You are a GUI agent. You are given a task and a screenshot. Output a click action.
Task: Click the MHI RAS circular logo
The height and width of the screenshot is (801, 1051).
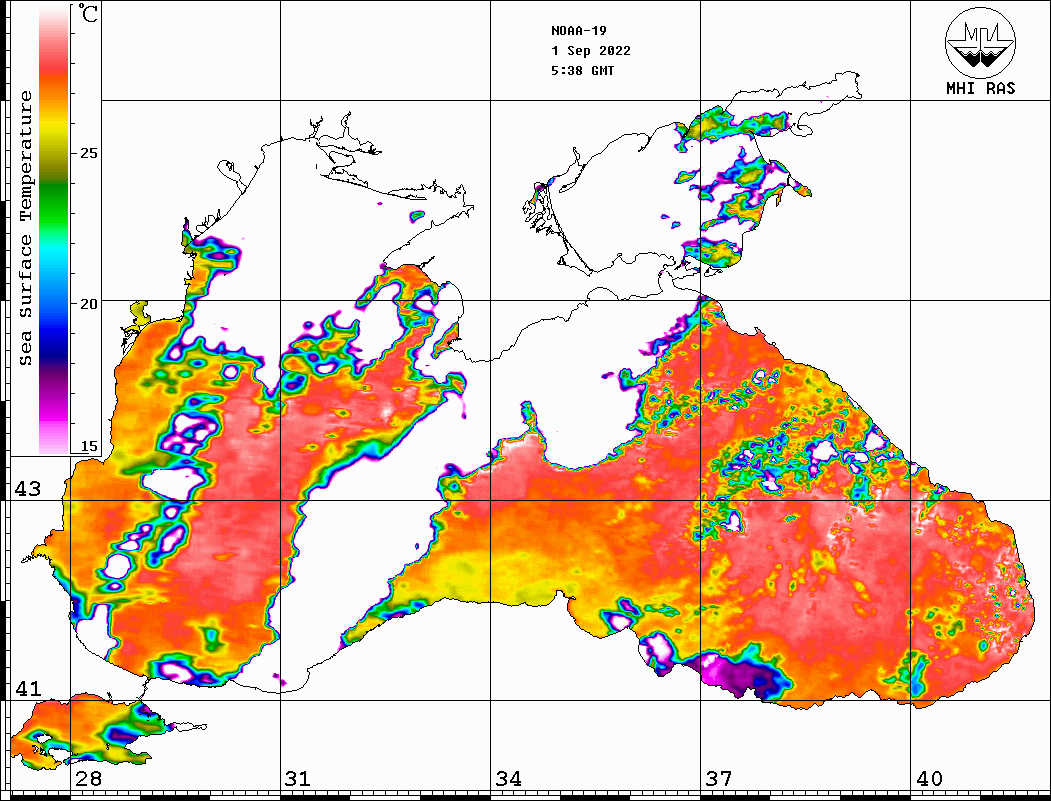[981, 42]
